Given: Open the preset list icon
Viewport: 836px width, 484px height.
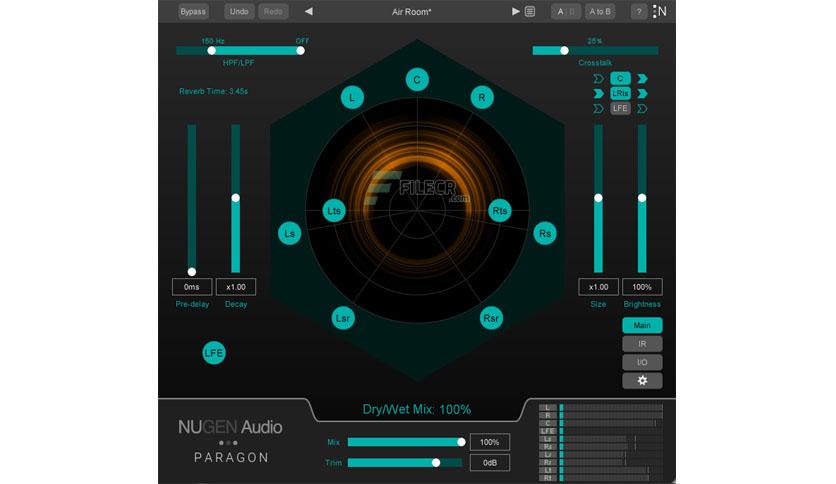Looking at the screenshot, I should [530, 11].
